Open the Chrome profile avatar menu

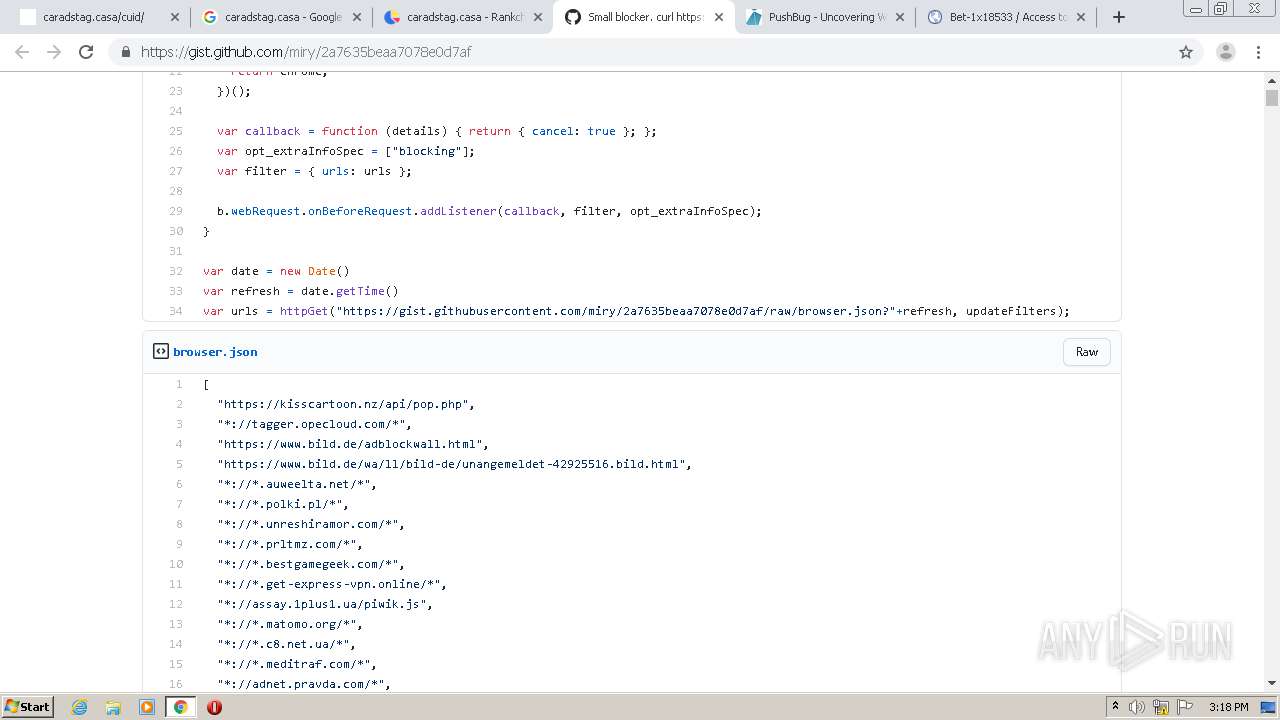(x=1226, y=52)
